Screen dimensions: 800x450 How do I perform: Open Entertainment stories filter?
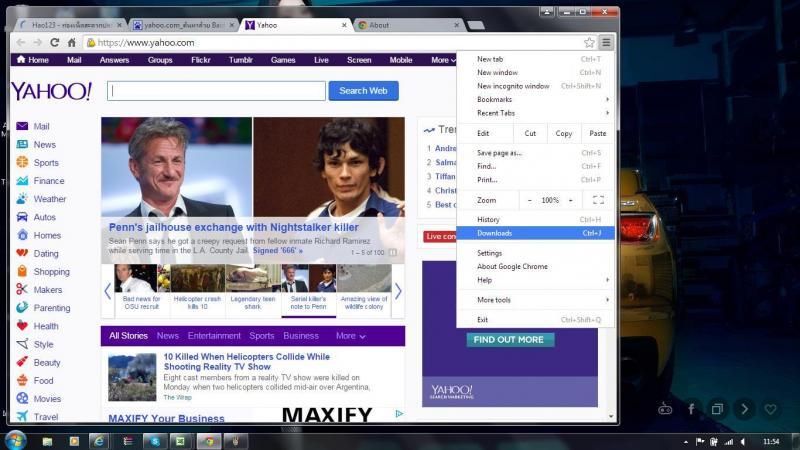coord(214,336)
